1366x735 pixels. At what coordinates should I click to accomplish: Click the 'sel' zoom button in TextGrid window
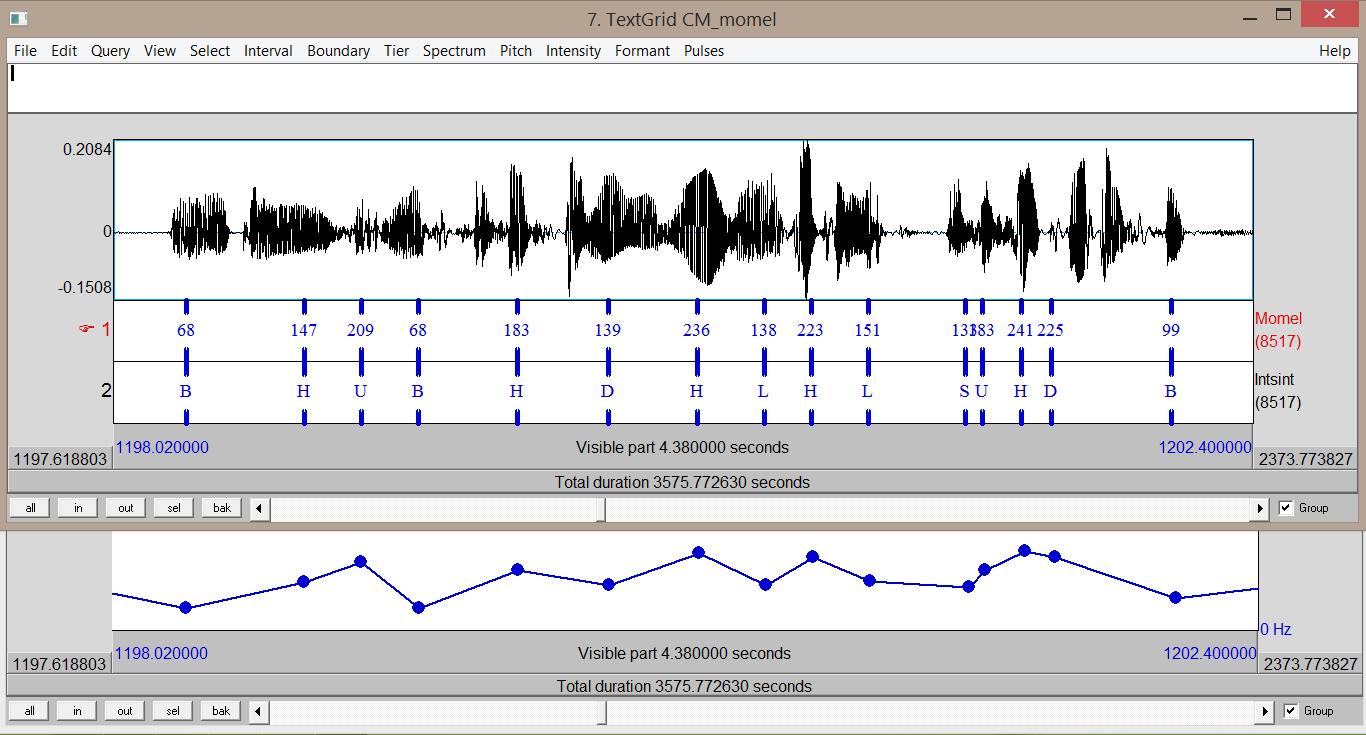click(174, 508)
